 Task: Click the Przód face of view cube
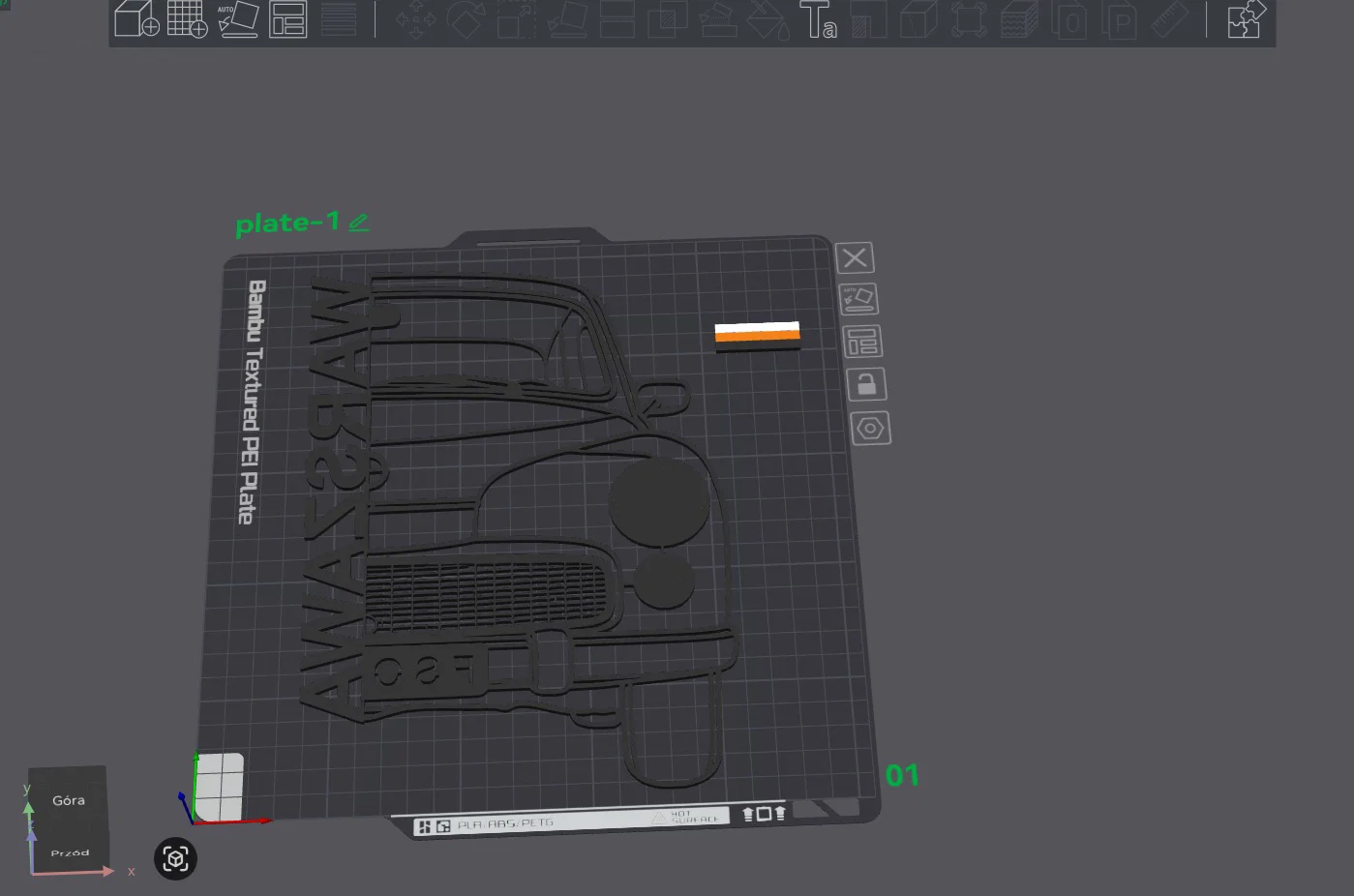coord(70,852)
